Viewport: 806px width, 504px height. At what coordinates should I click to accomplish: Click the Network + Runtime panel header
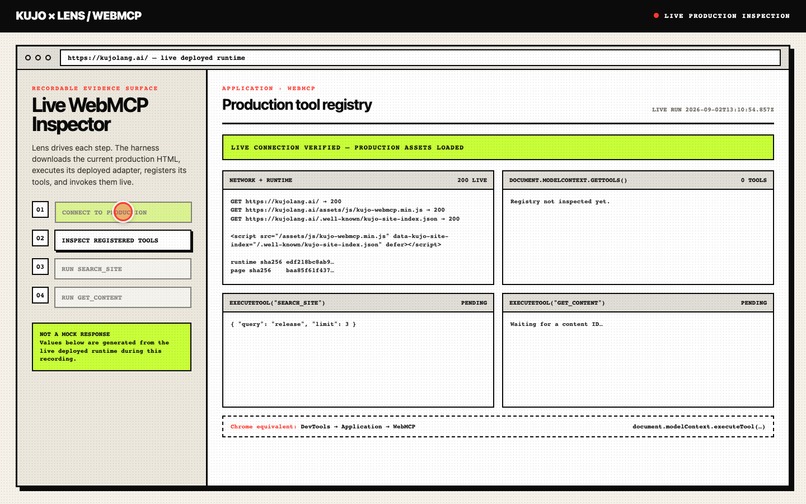[358, 180]
